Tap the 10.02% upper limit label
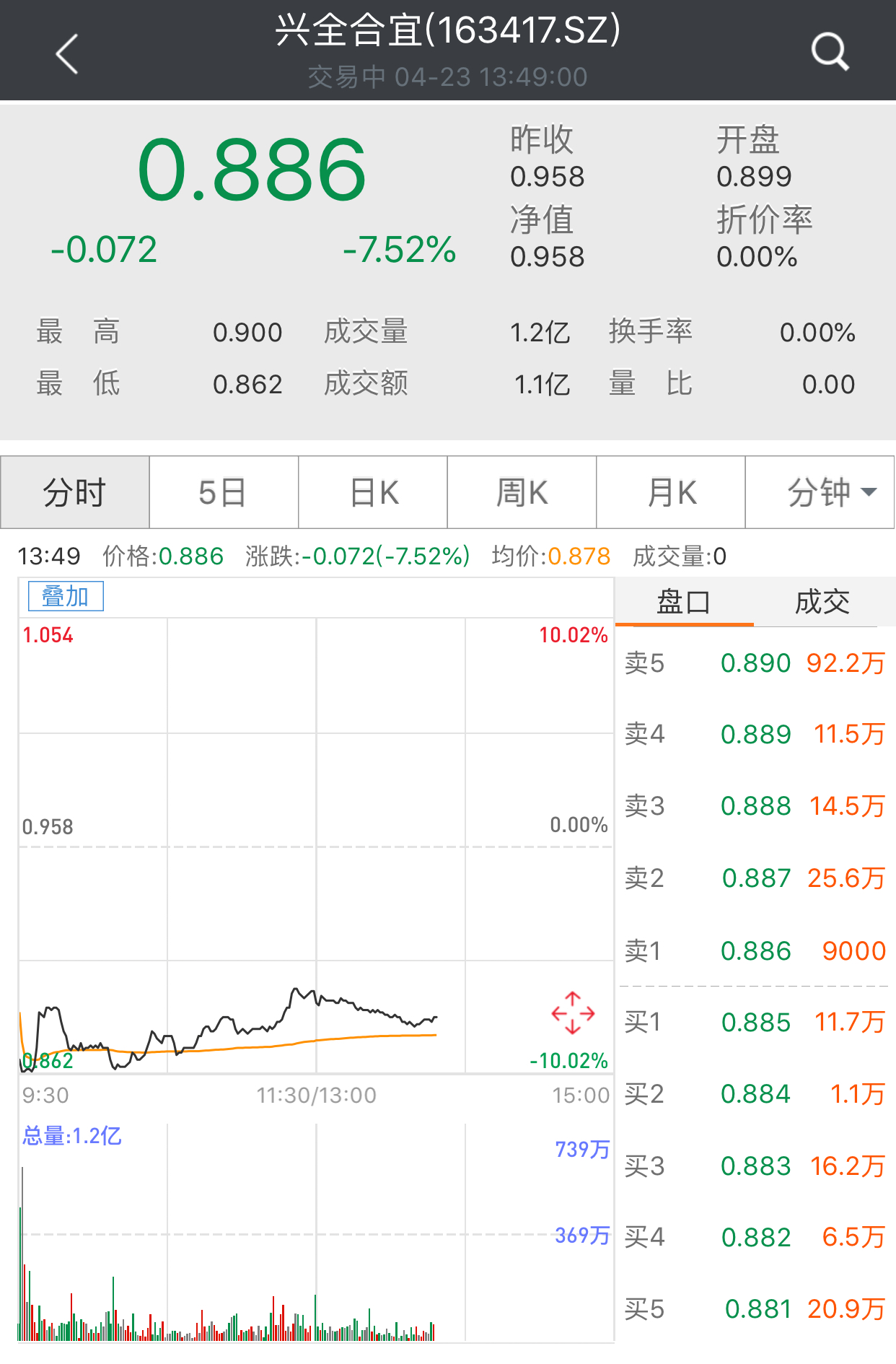This screenshot has width=896, height=1364. point(574,635)
